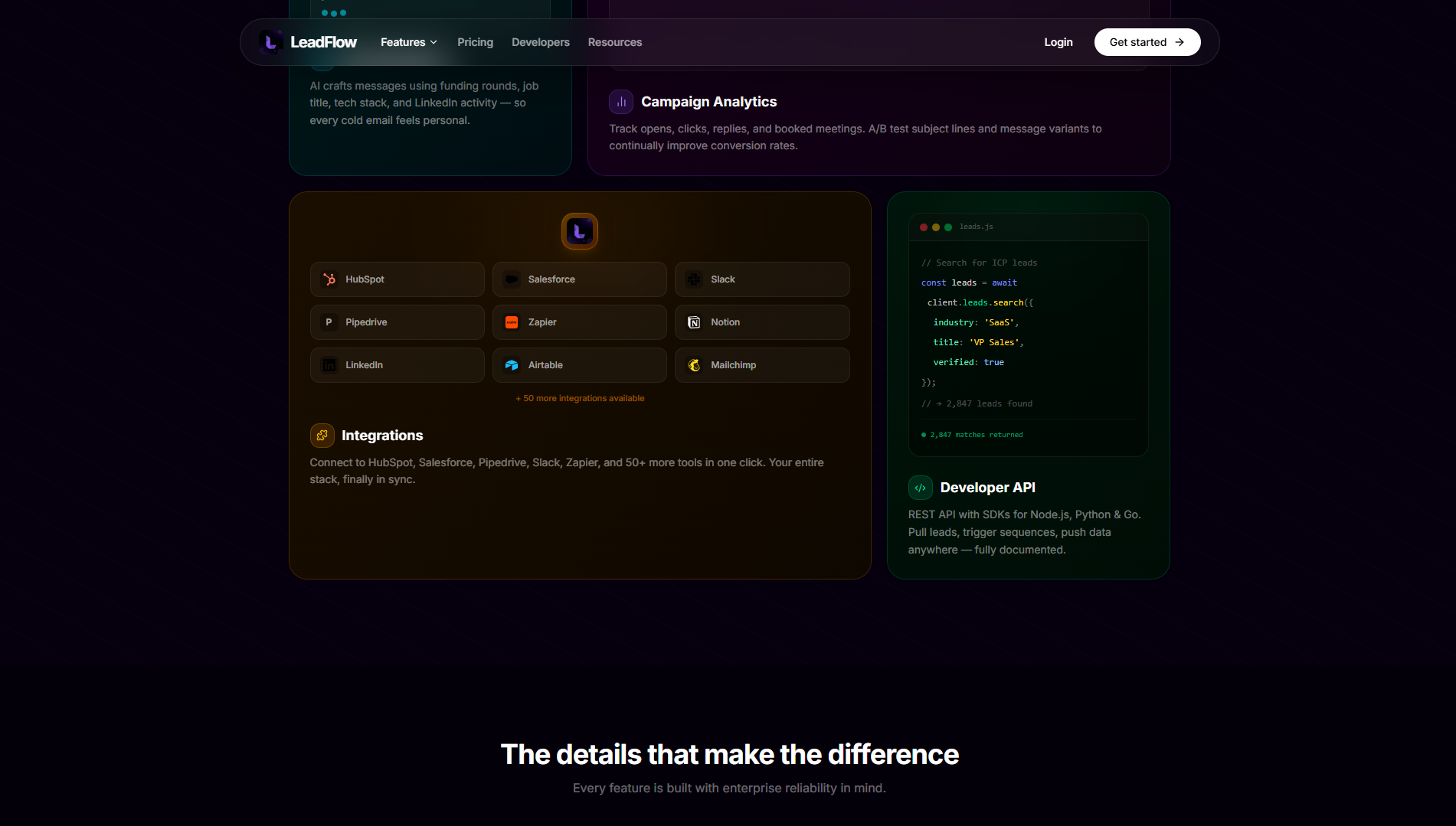The height and width of the screenshot is (826, 1456).
Task: Click the Developer API heading
Action: click(987, 488)
